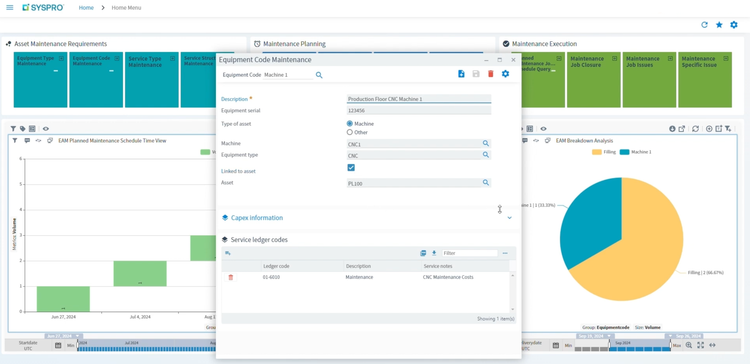Open comments on the Planned Maintenance Schedule chart
750x364 pixels.
coord(27,141)
